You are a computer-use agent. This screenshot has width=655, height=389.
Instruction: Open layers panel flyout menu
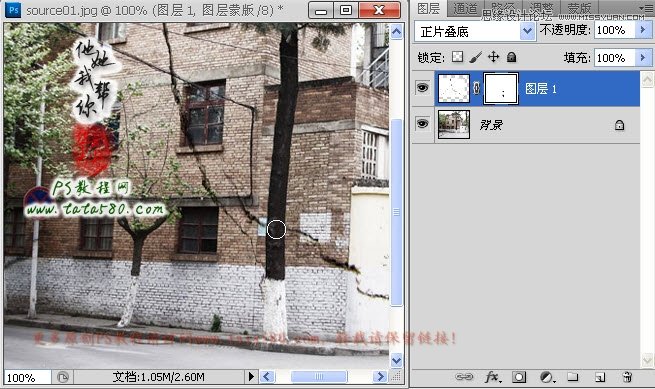pyautogui.click(x=647, y=8)
